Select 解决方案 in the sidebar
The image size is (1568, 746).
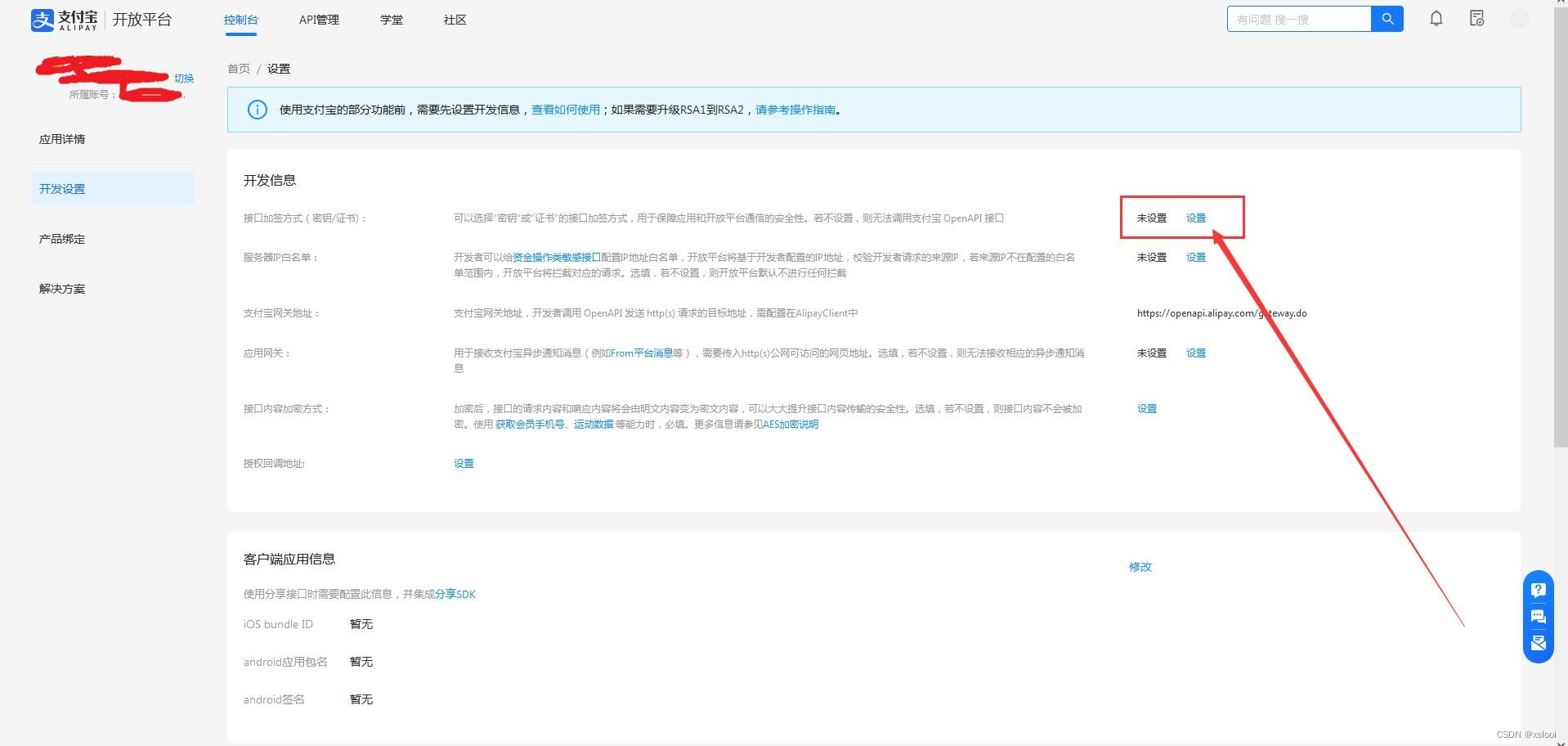[x=113, y=289]
